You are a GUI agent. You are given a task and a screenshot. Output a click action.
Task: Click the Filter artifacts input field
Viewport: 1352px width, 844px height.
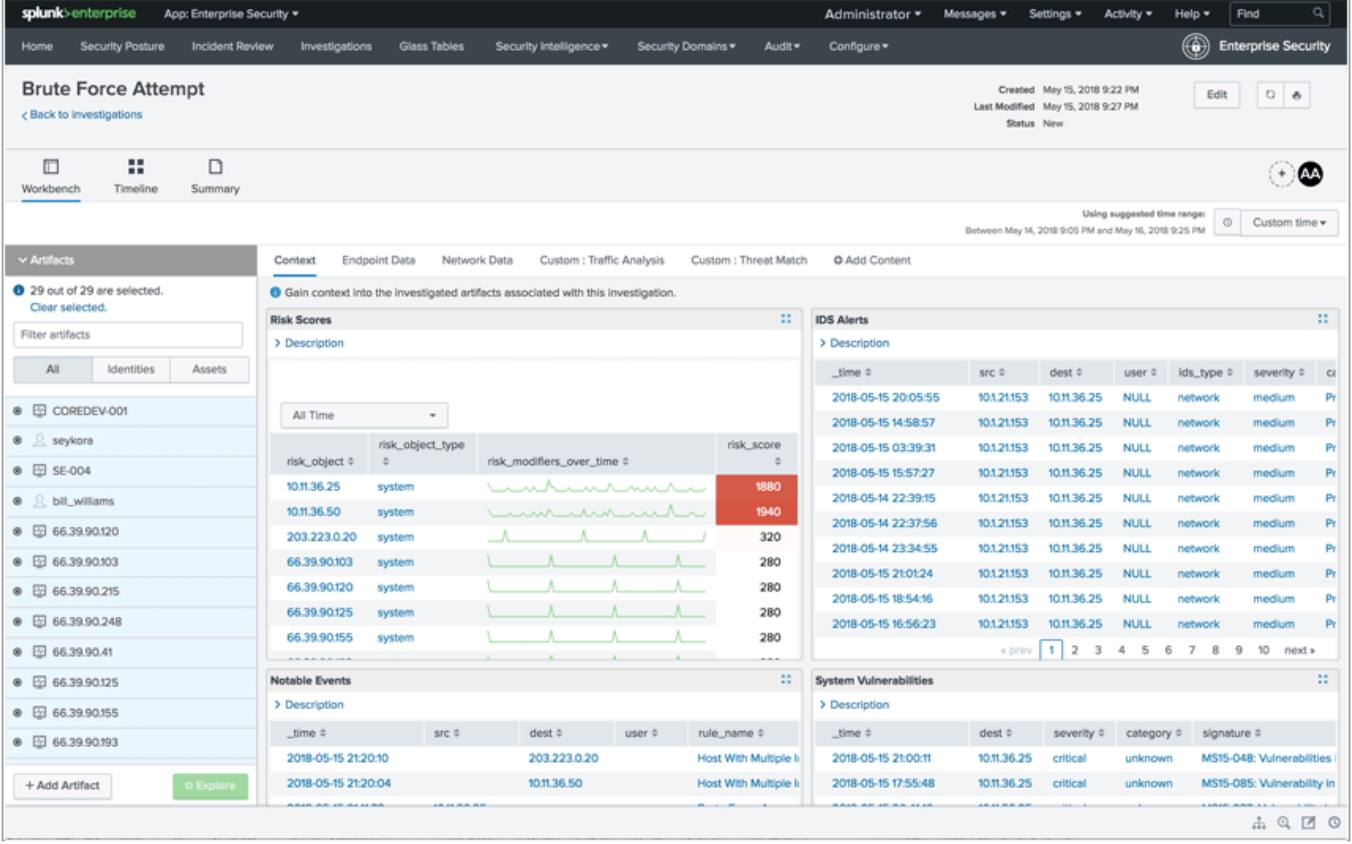click(x=128, y=335)
